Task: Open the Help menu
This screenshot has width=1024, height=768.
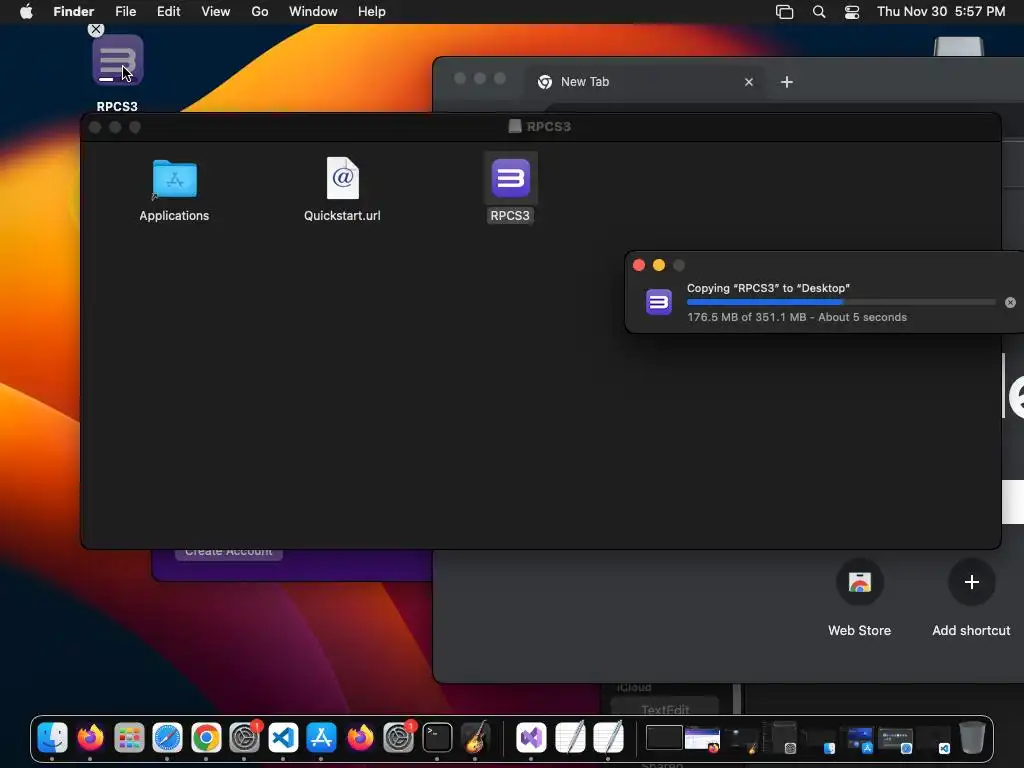Action: point(372,12)
